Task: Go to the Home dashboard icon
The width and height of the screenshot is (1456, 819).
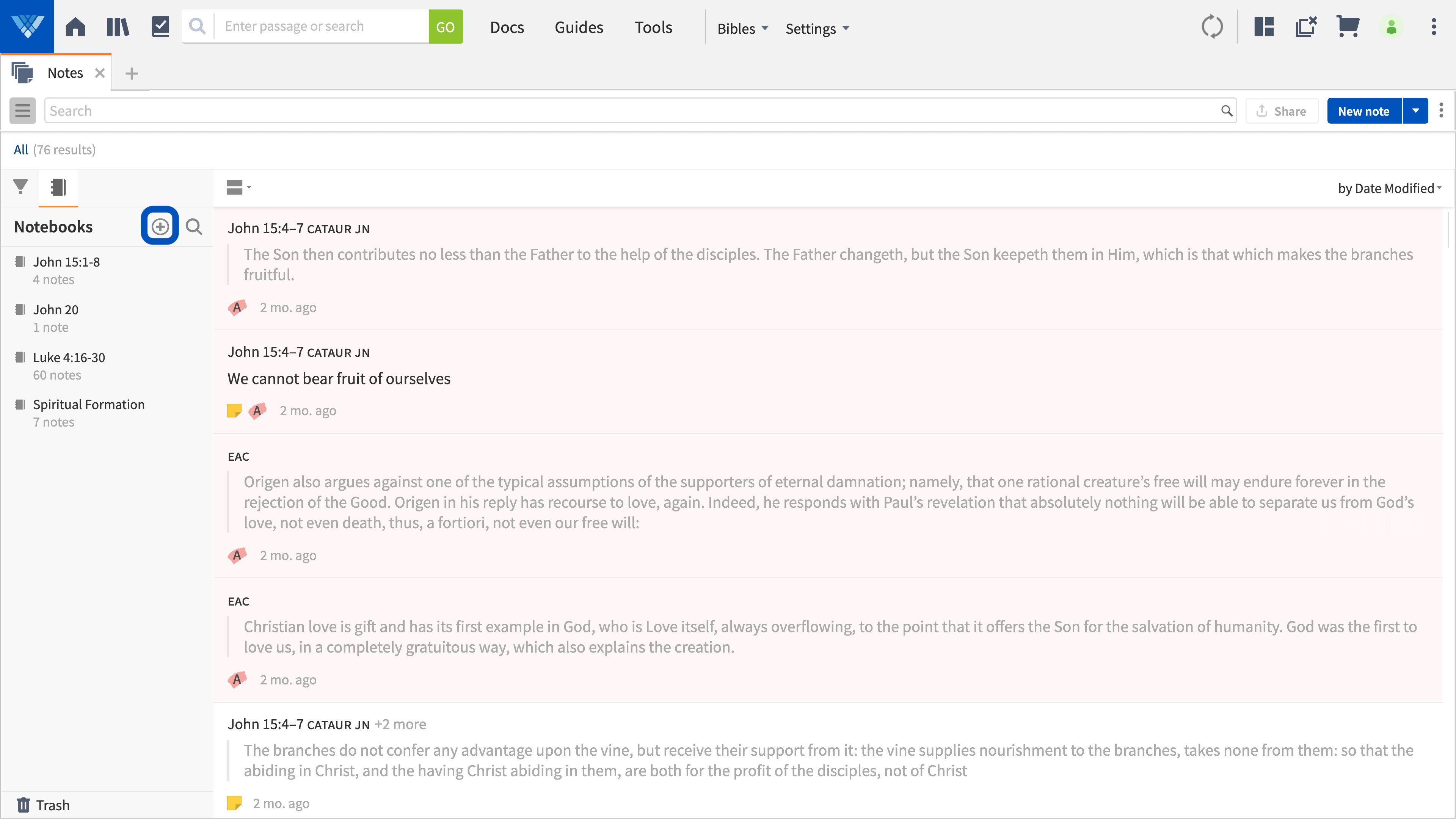Action: (x=75, y=27)
